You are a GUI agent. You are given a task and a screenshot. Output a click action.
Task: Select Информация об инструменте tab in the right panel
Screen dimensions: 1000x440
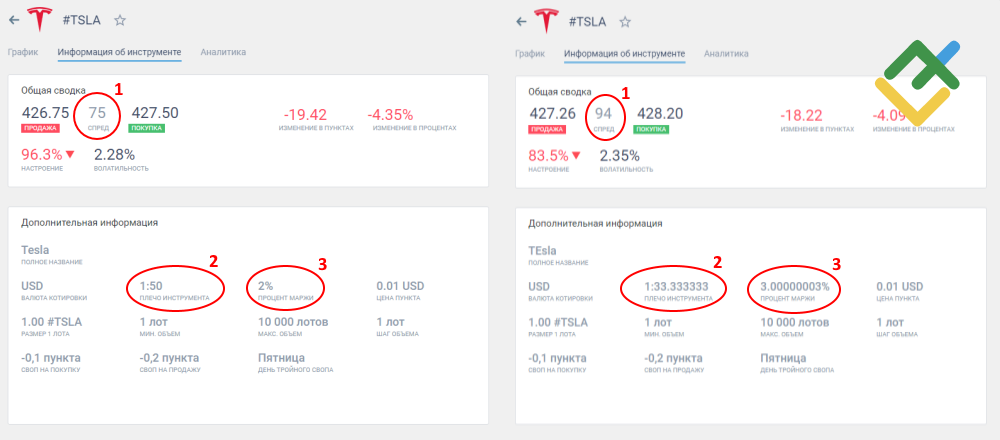tap(624, 54)
